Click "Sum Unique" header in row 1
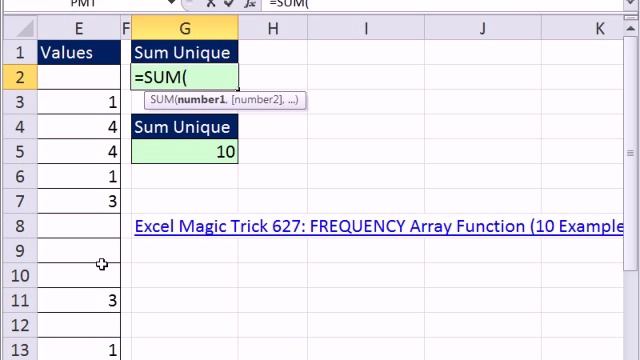Image resolution: width=640 pixels, height=360 pixels. point(185,53)
